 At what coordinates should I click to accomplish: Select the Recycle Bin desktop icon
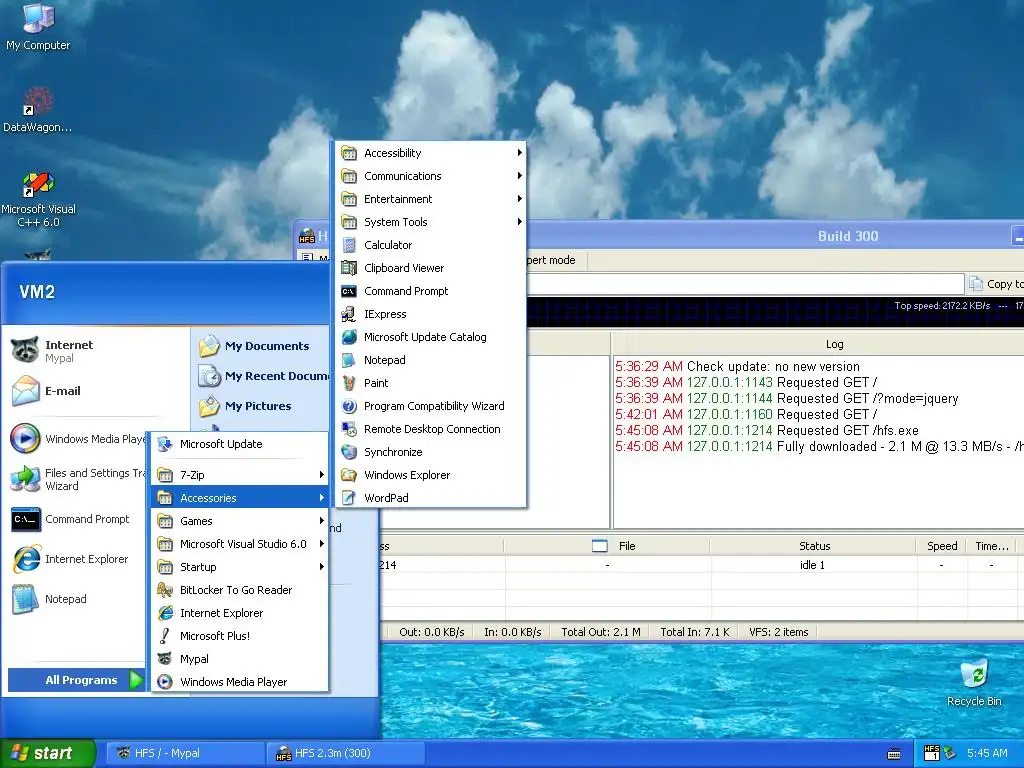pyautogui.click(x=974, y=682)
